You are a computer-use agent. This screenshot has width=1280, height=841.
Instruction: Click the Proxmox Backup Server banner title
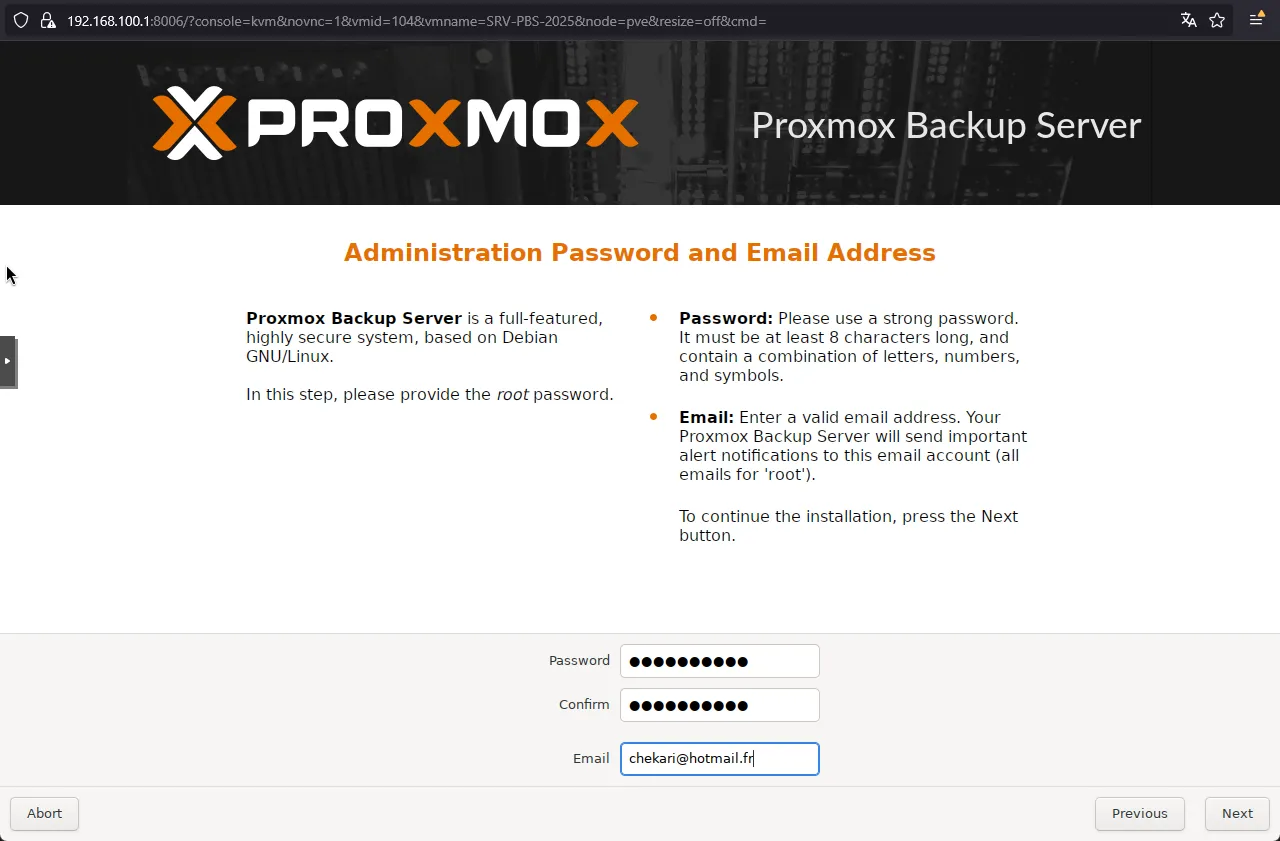coord(946,125)
